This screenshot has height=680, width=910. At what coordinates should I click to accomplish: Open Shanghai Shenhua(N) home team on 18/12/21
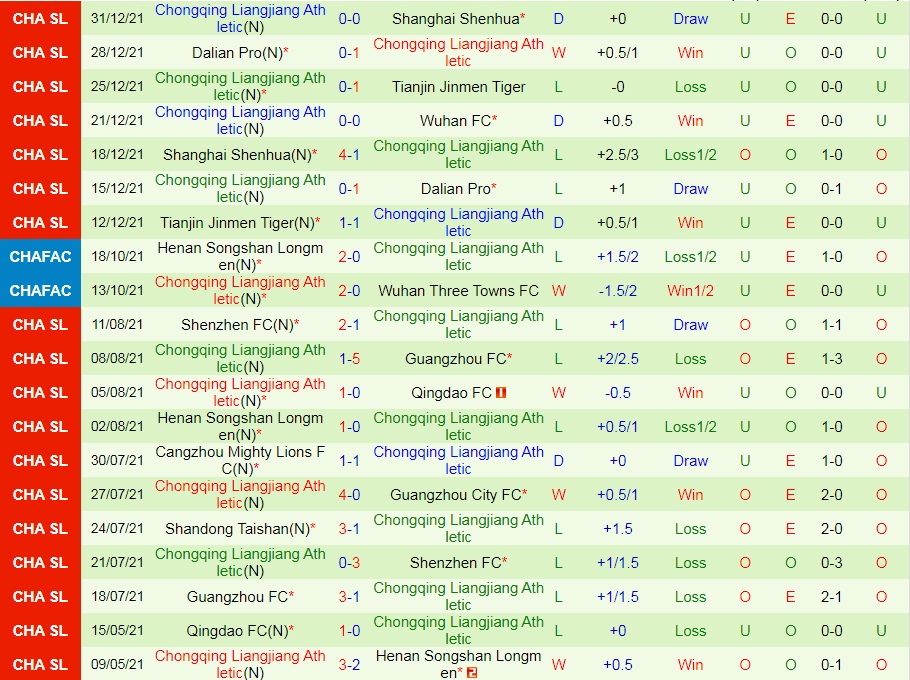click(237, 155)
